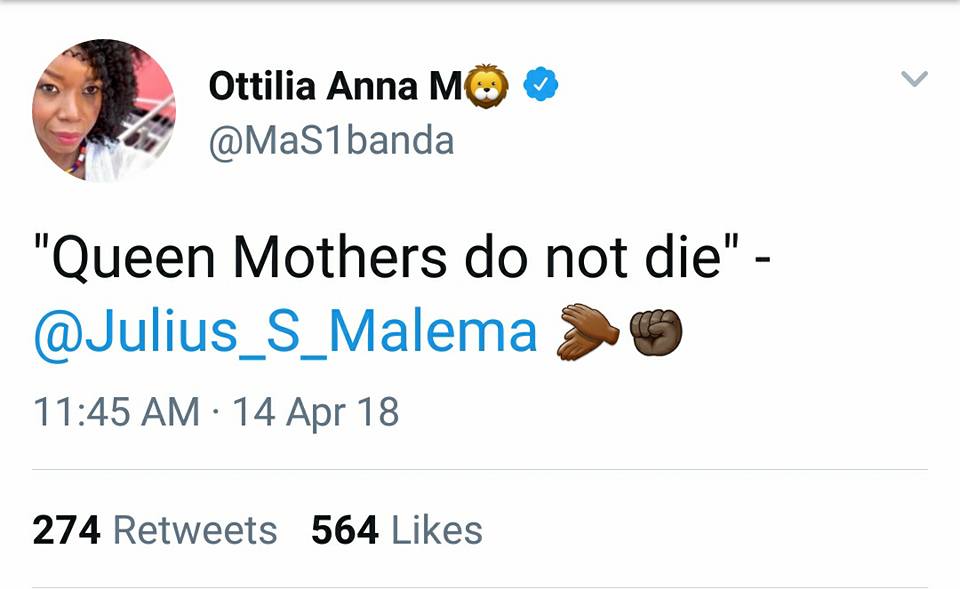The image size is (960, 589).
Task: Click the bold number 274
Action: 66,530
